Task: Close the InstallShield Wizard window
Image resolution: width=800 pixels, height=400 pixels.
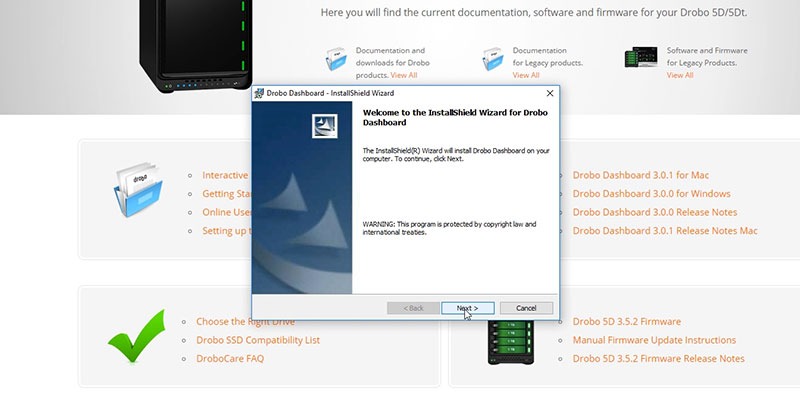Action: (x=549, y=93)
